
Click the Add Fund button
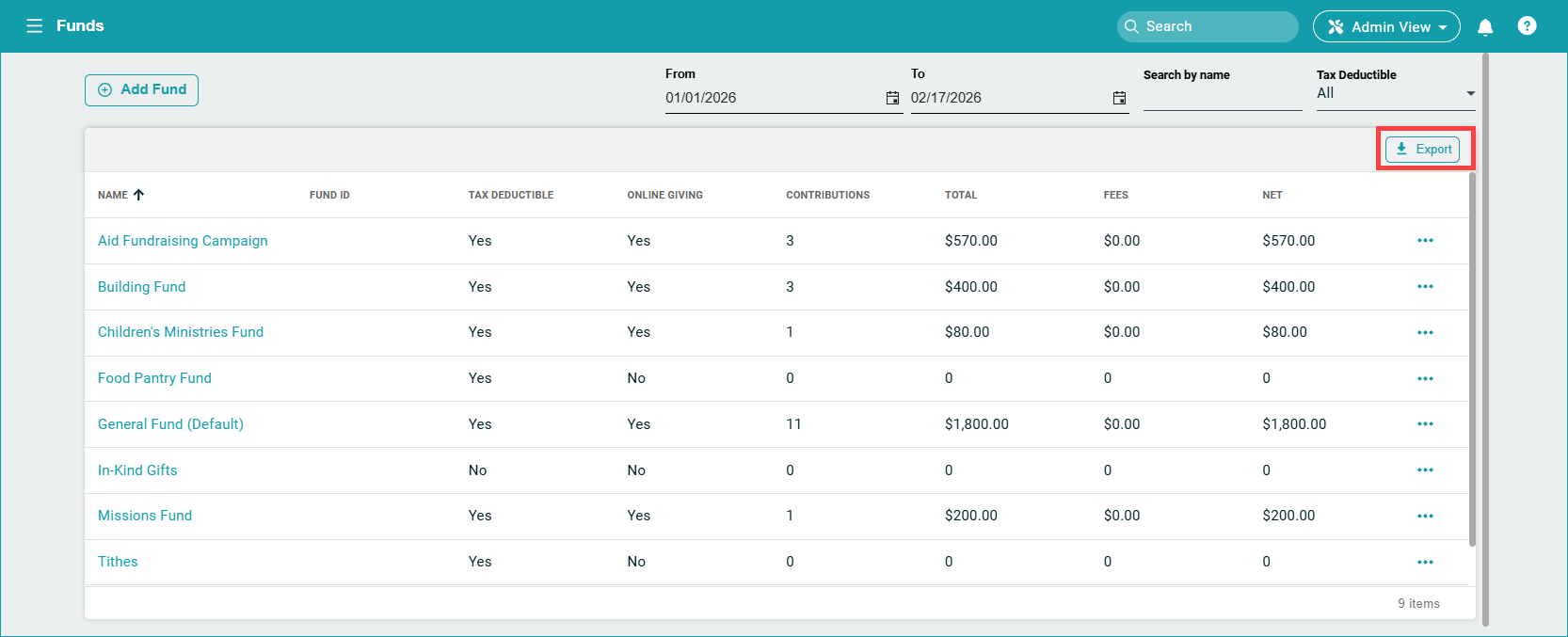[x=141, y=90]
